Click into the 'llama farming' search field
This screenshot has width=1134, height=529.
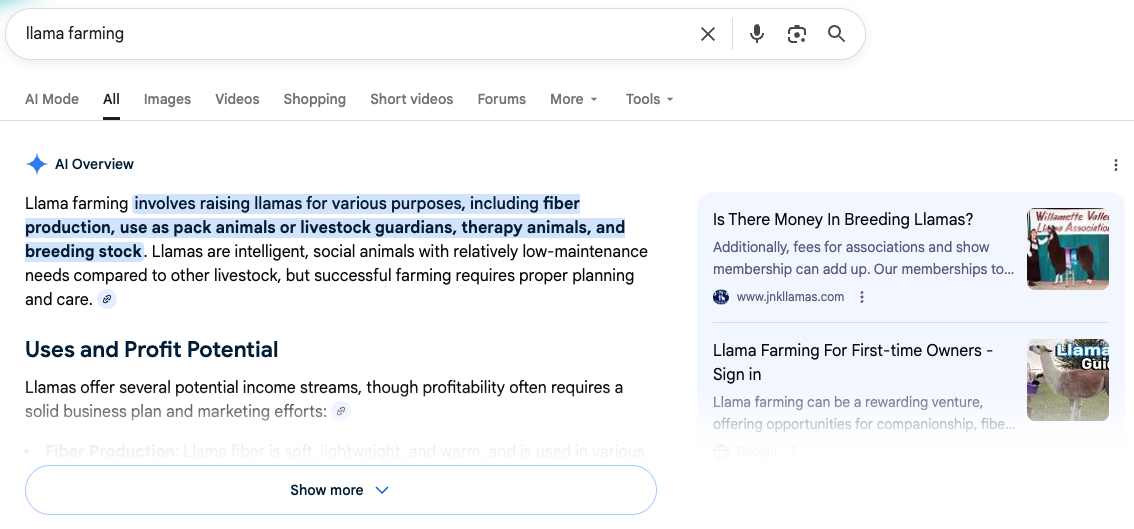(x=350, y=34)
